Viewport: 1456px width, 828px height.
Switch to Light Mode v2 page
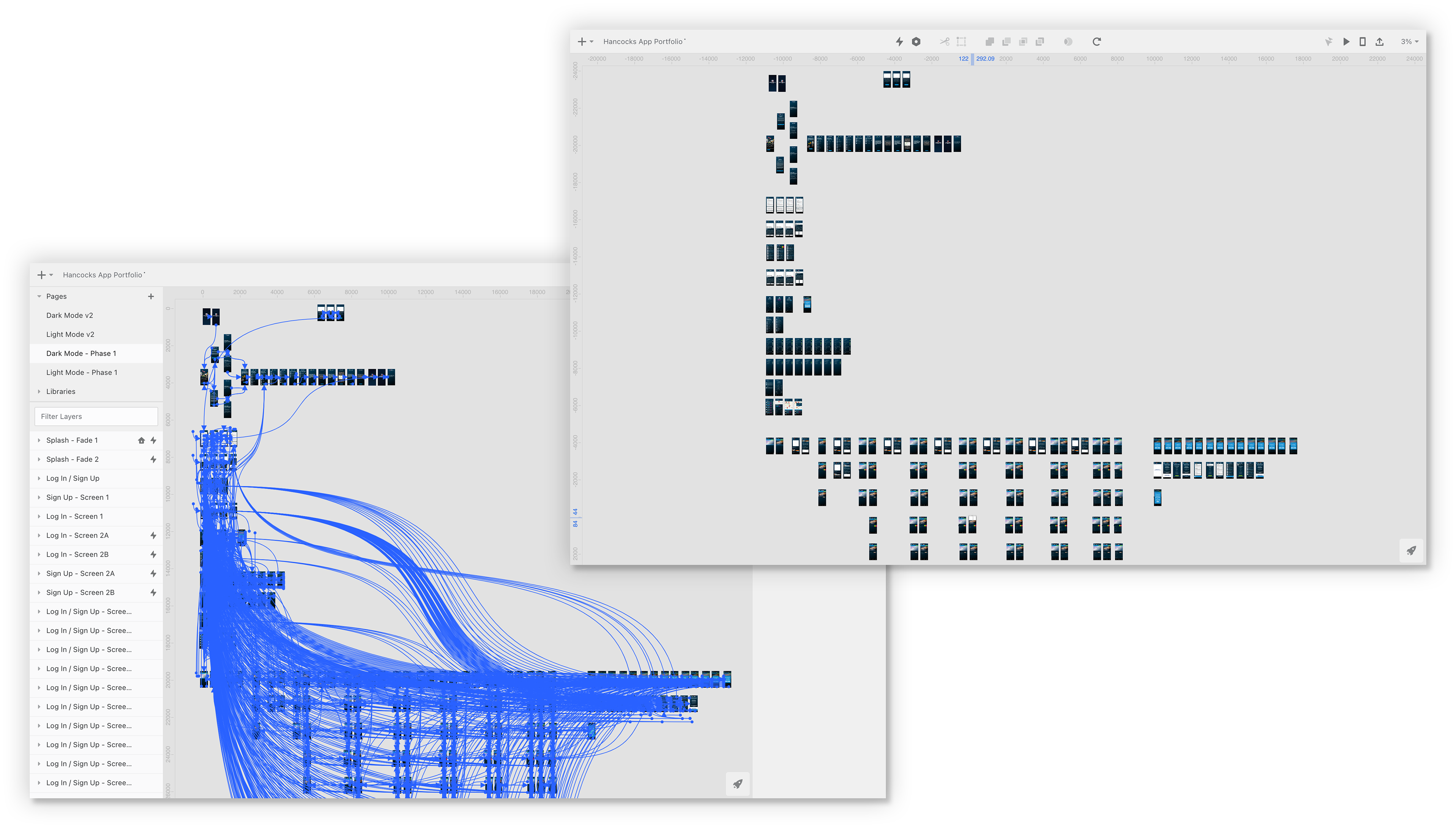[71, 335]
